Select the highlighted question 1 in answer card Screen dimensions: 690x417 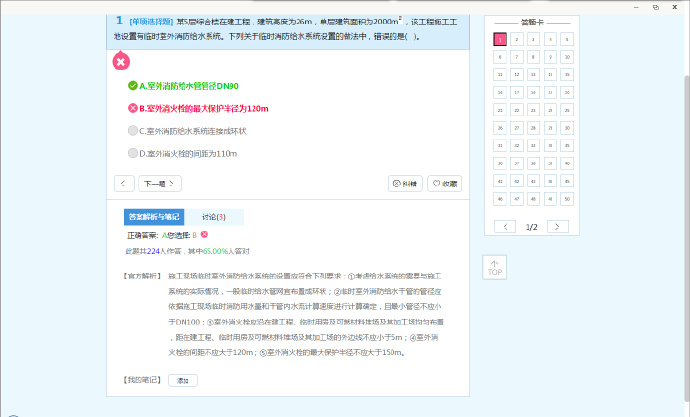point(499,40)
